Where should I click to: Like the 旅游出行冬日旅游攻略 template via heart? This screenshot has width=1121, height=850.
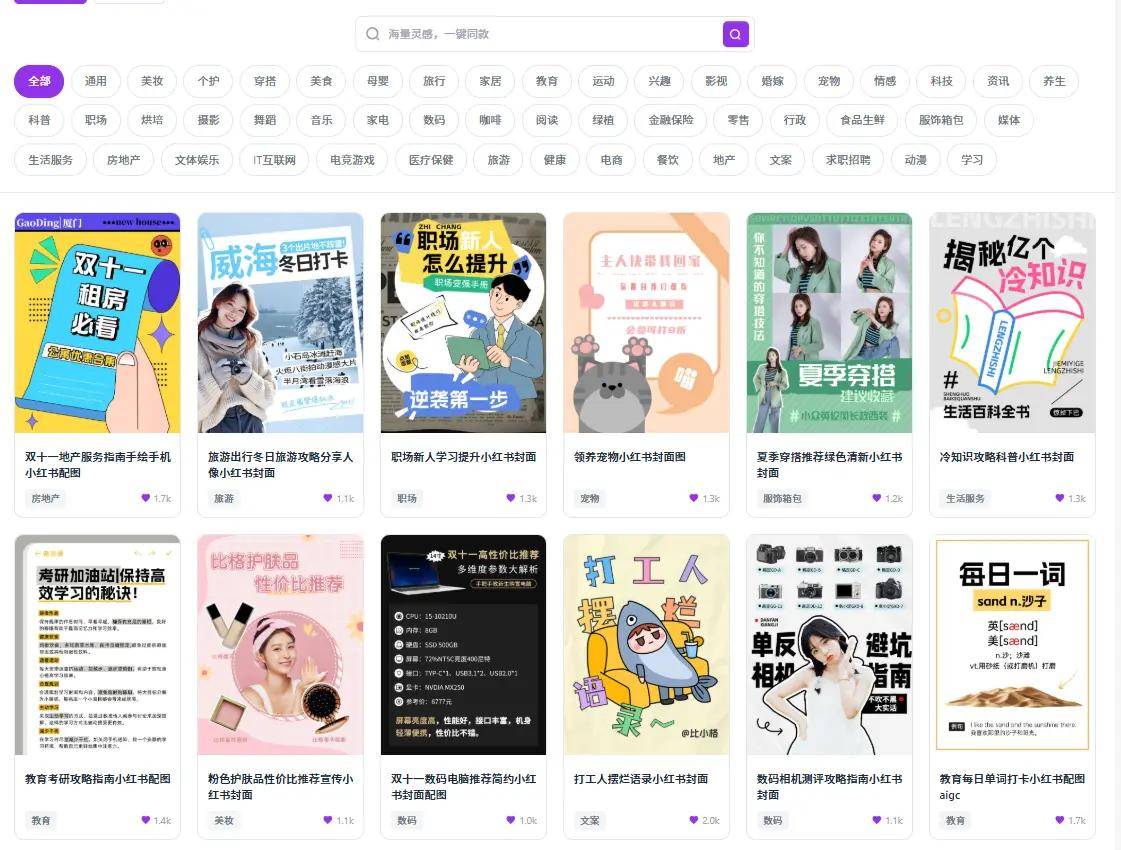[328, 498]
